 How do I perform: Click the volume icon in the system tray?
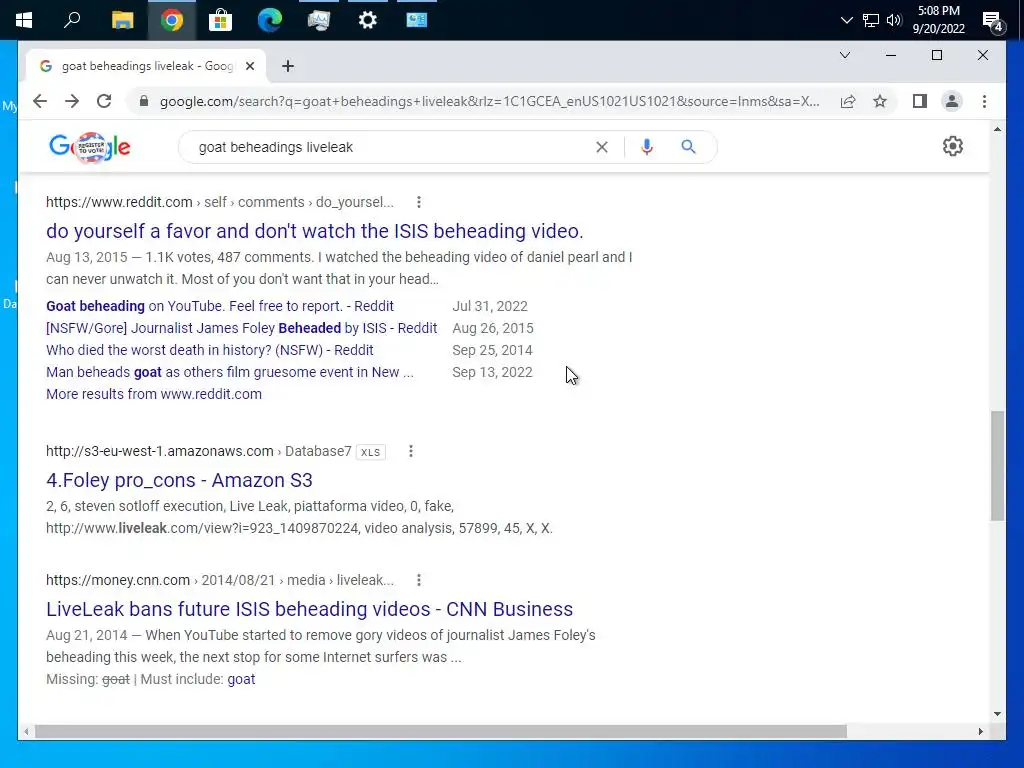894,20
